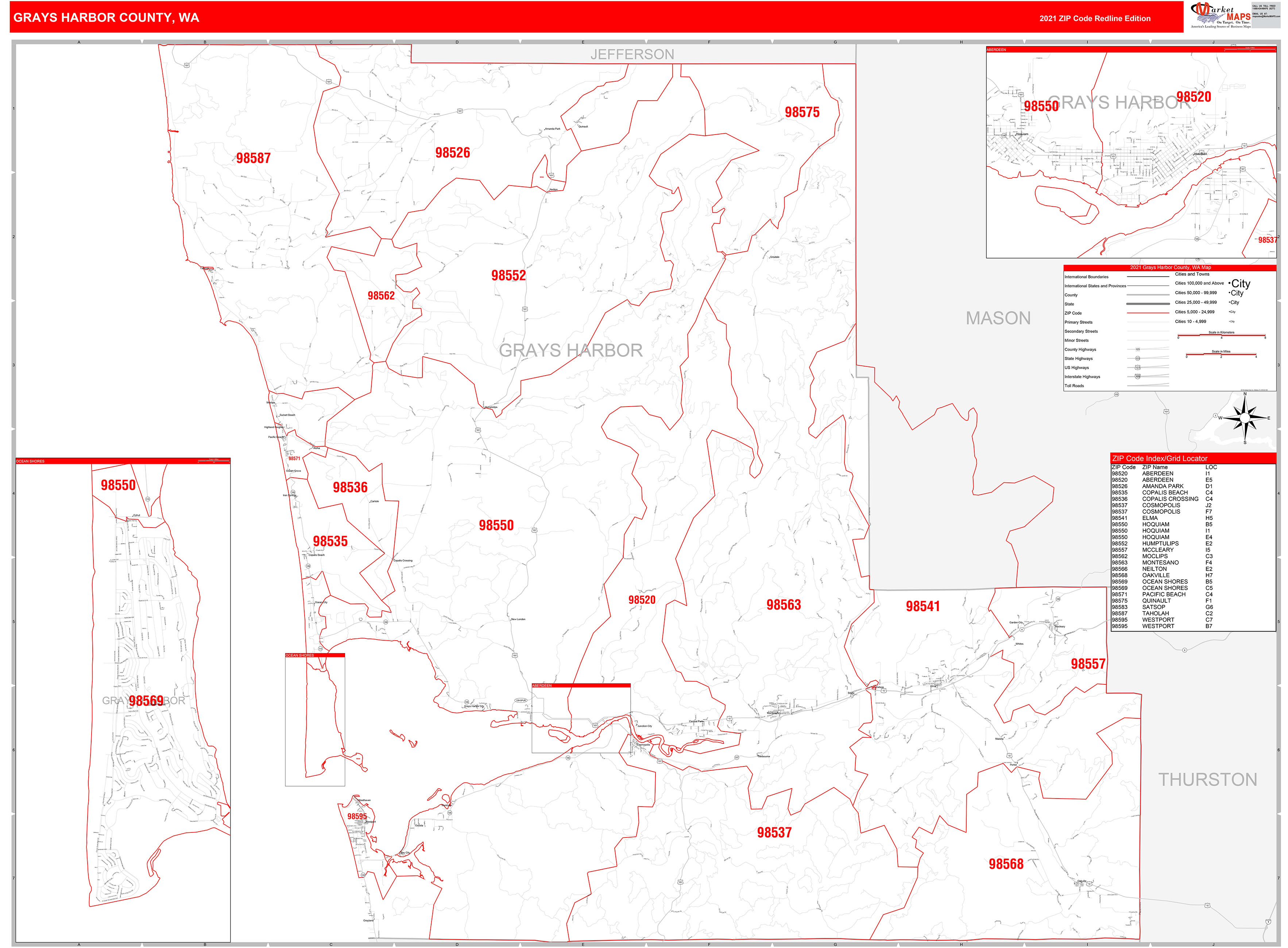Select ZIP label 98552 on map
Screen dimensions: 1288x948
(508, 275)
